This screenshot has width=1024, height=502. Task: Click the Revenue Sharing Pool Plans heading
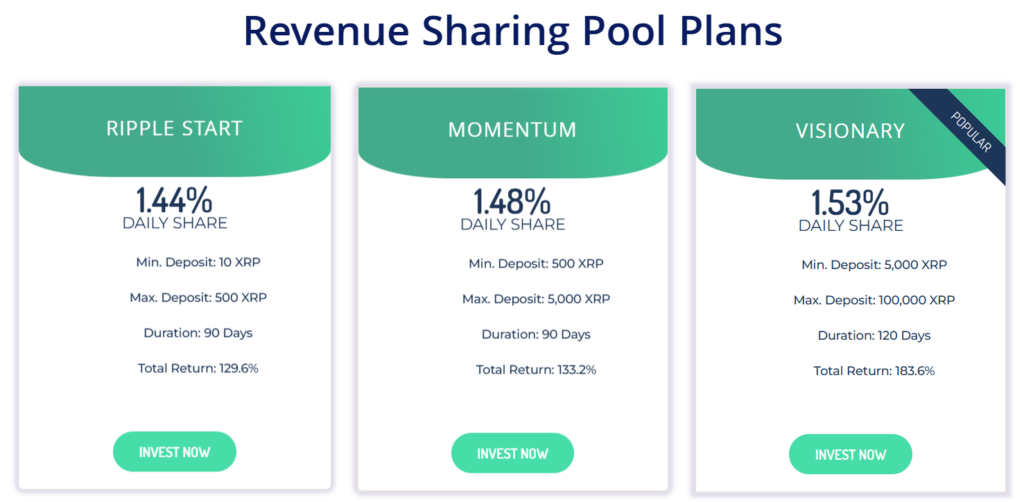pyautogui.click(x=512, y=31)
